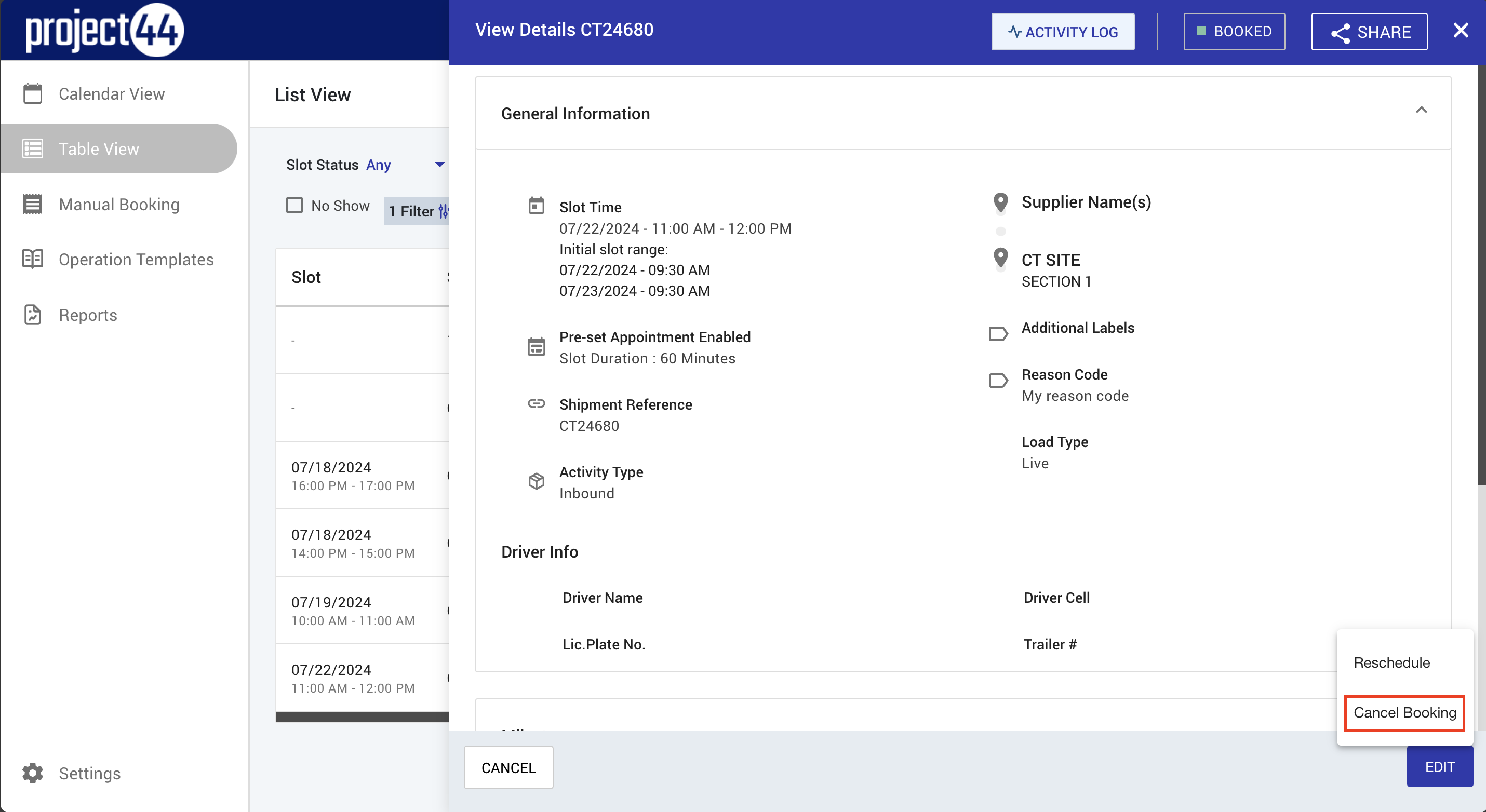The height and width of the screenshot is (812, 1486).
Task: Click the Driver Info heading
Action: pos(539,552)
